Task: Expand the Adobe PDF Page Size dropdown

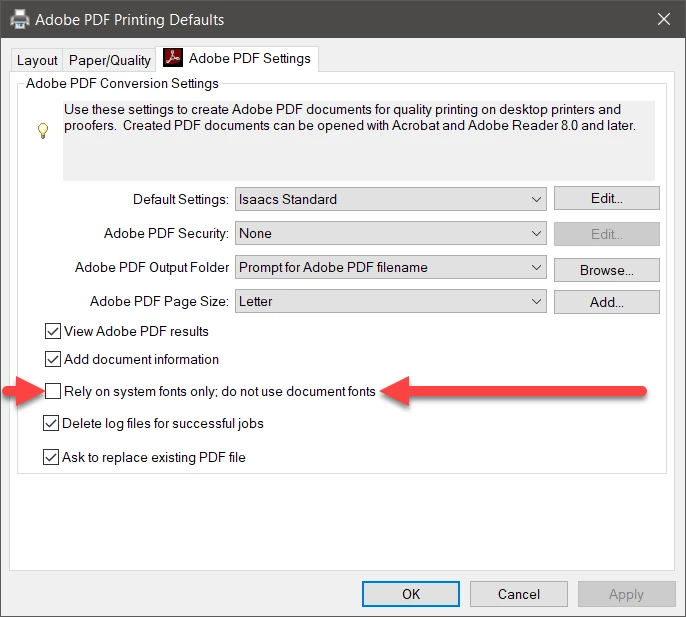Action: pos(390,301)
